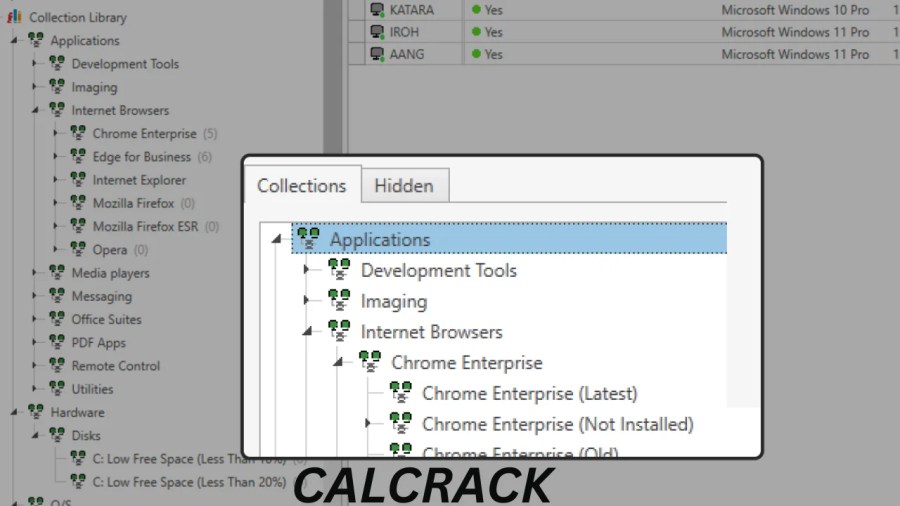Switch to the Collections tab

click(302, 185)
